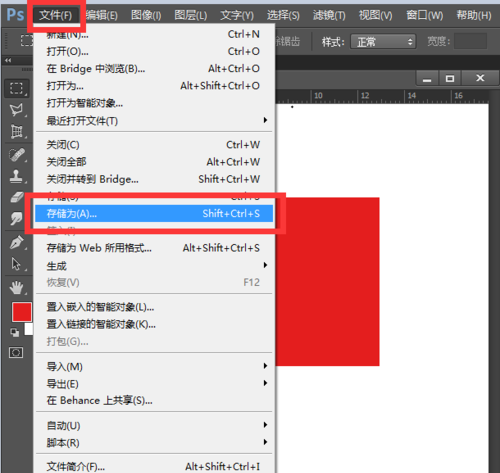The width and height of the screenshot is (500, 473).
Task: Select the Healing Brush tool
Action: click(16, 155)
